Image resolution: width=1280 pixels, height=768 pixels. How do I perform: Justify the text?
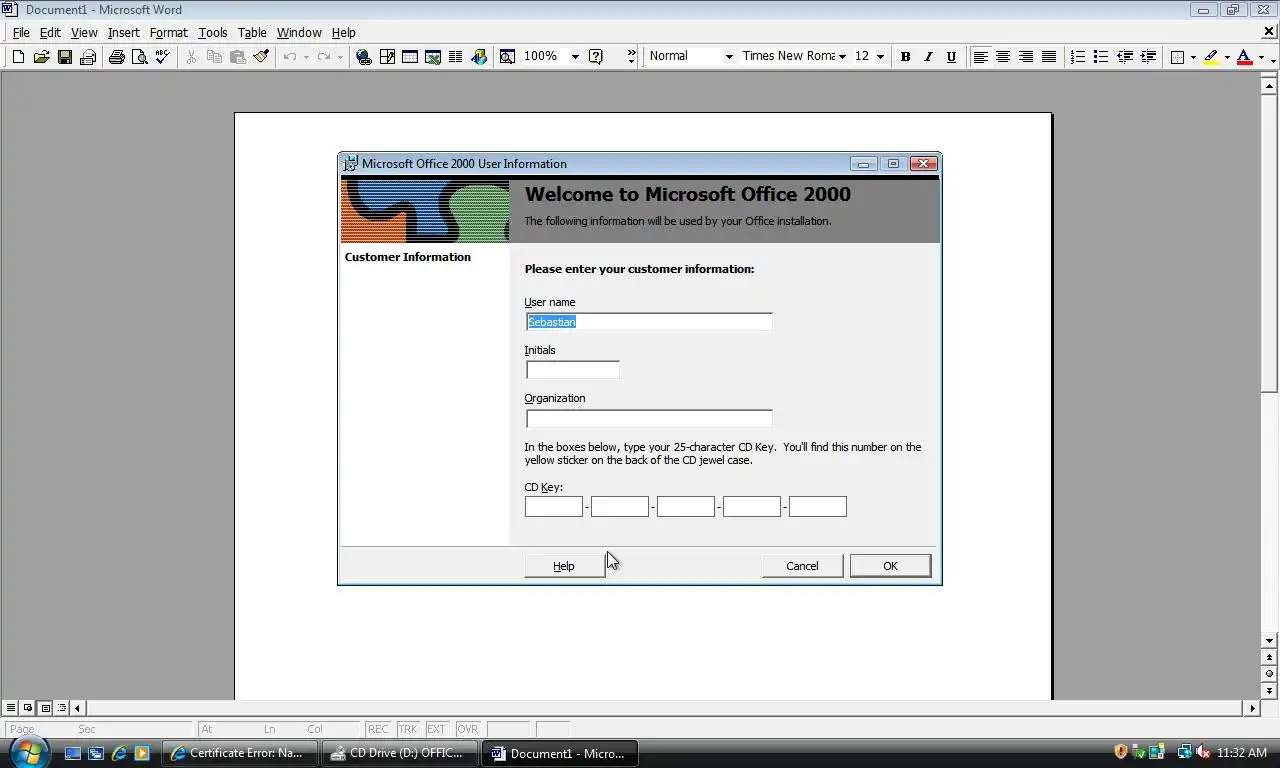(1049, 57)
